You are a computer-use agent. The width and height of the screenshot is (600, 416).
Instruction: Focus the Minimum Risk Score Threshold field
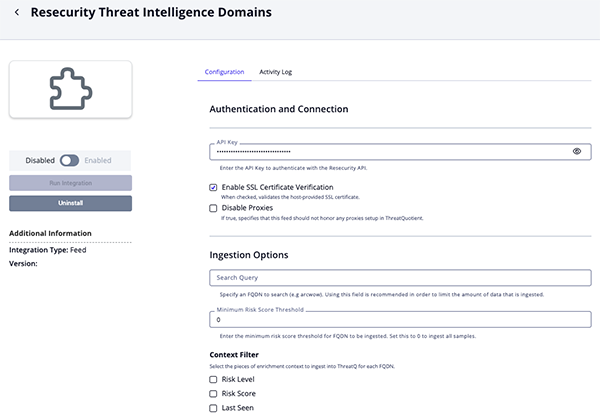tap(400, 320)
